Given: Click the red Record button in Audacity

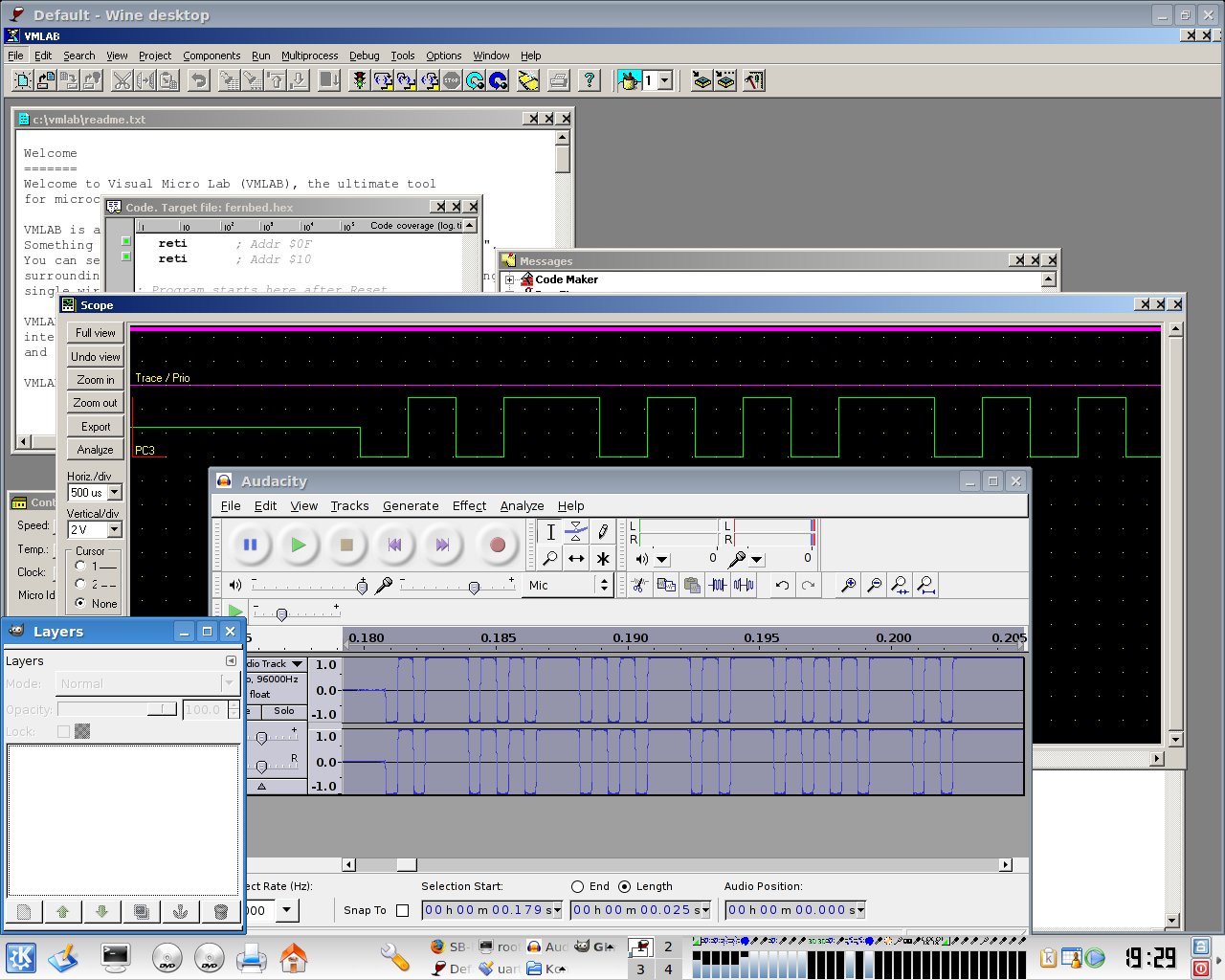Looking at the screenshot, I should click(x=497, y=545).
